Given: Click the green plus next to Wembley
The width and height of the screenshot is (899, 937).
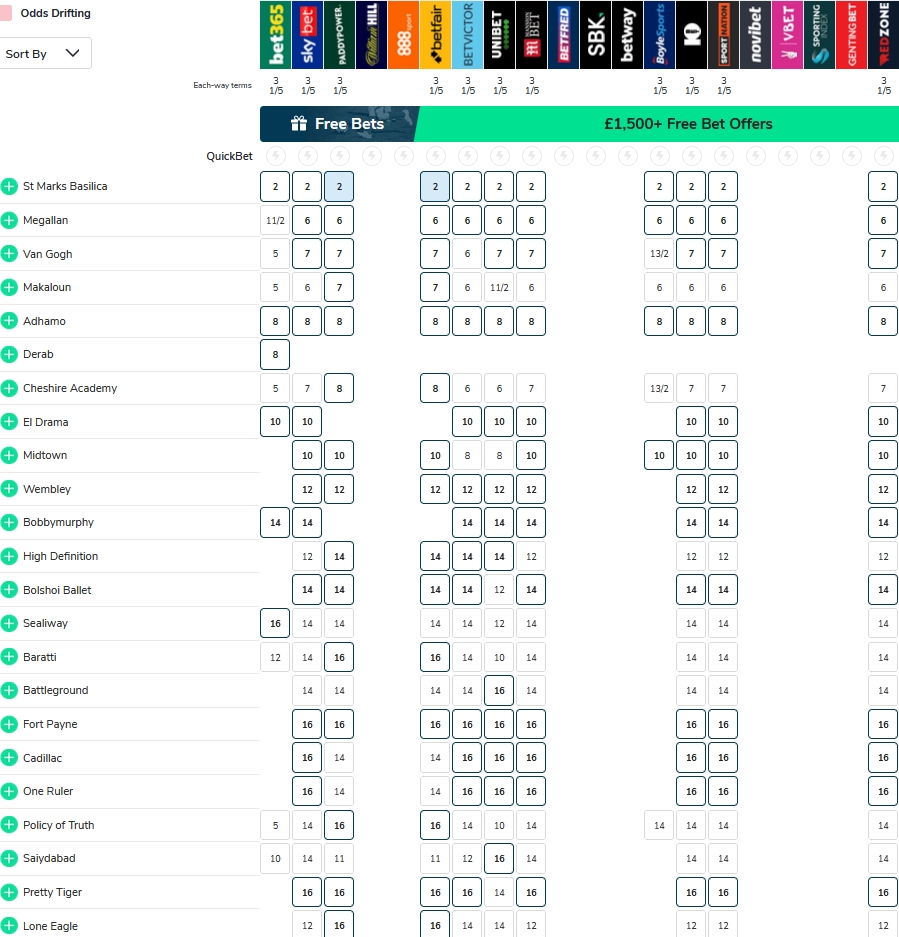Looking at the screenshot, I should pos(10,489).
